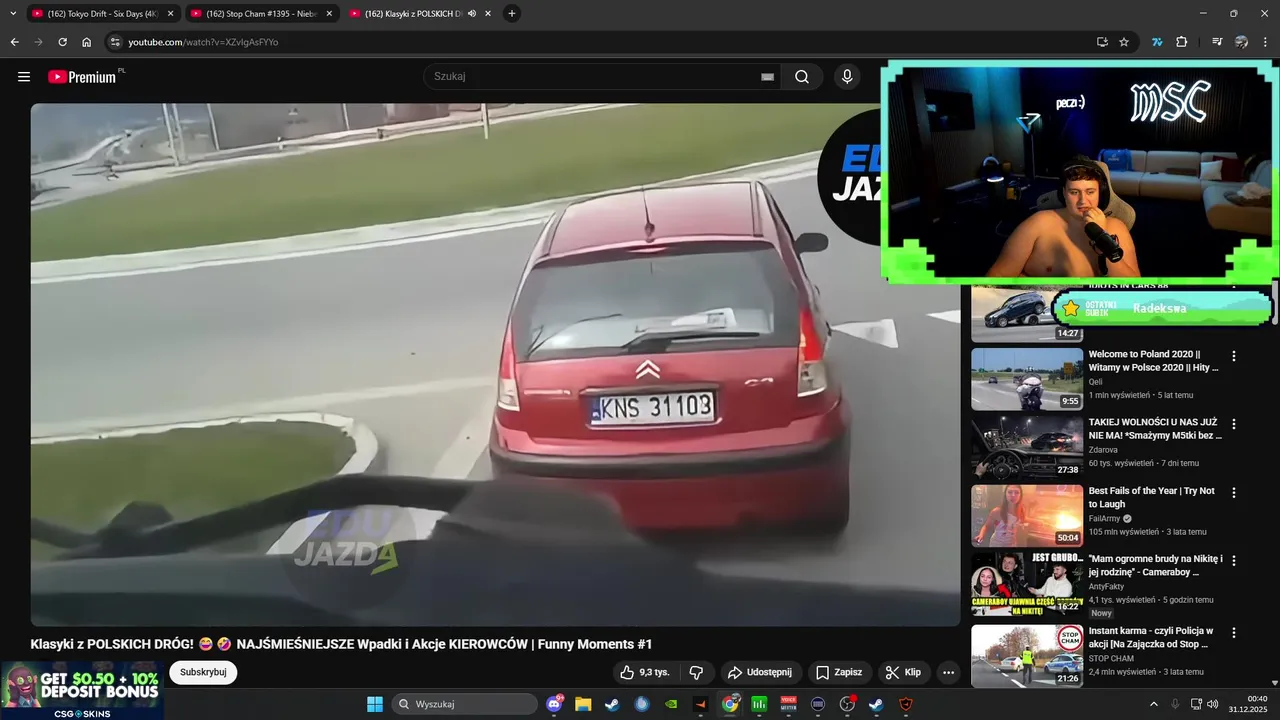The width and height of the screenshot is (1280, 720).
Task: Visit the FailArmy channel name
Action: [1105, 519]
